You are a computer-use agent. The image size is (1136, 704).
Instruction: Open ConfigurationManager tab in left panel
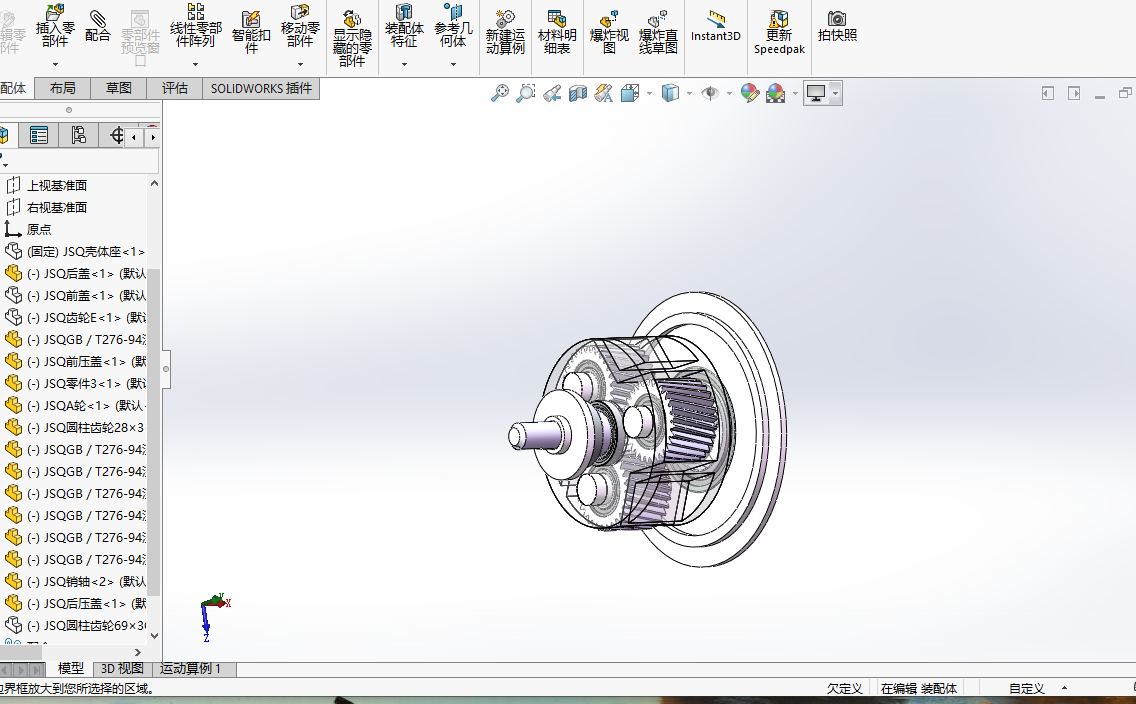coord(78,135)
